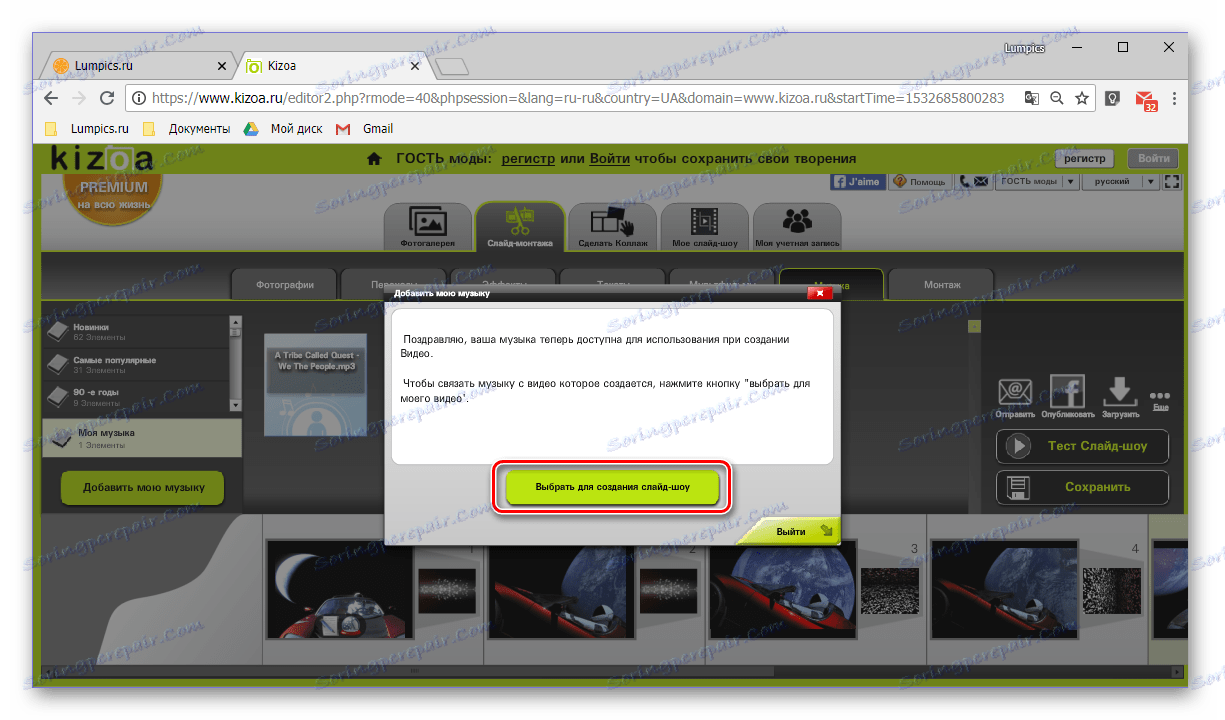
Task: Open the Сделать Коллаж tab
Action: coord(613,226)
